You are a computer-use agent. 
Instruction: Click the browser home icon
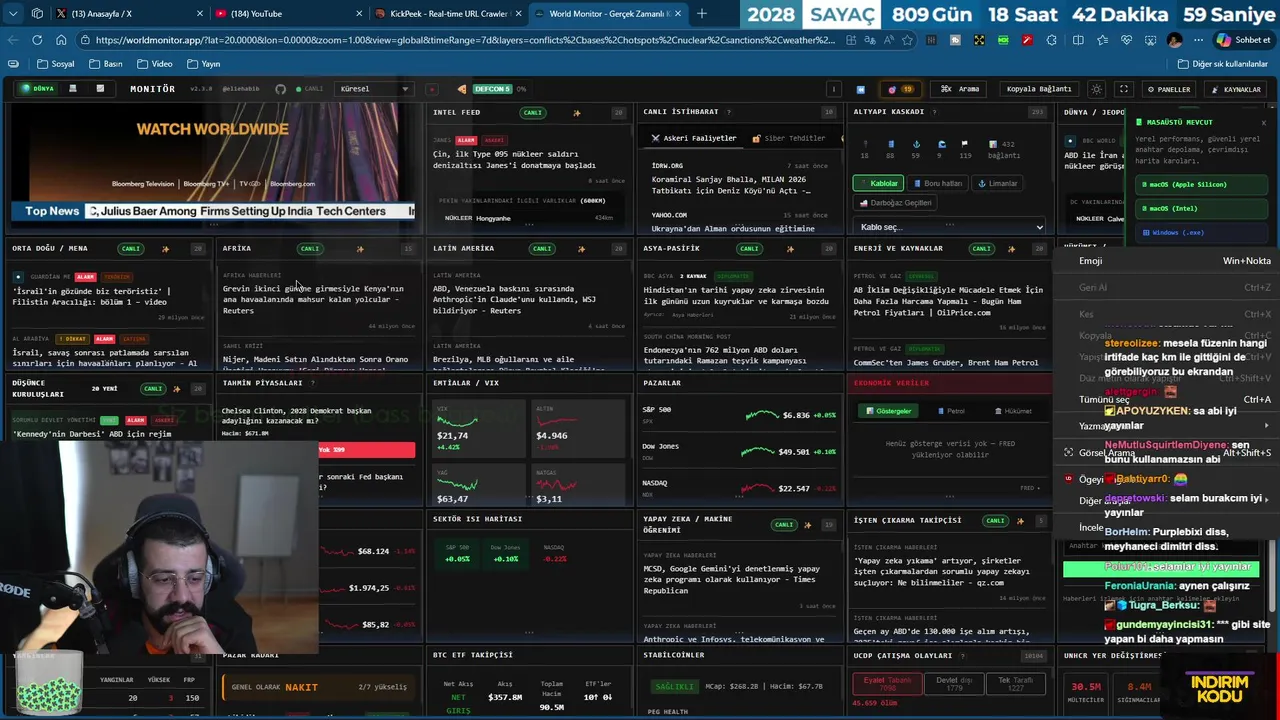point(61,40)
